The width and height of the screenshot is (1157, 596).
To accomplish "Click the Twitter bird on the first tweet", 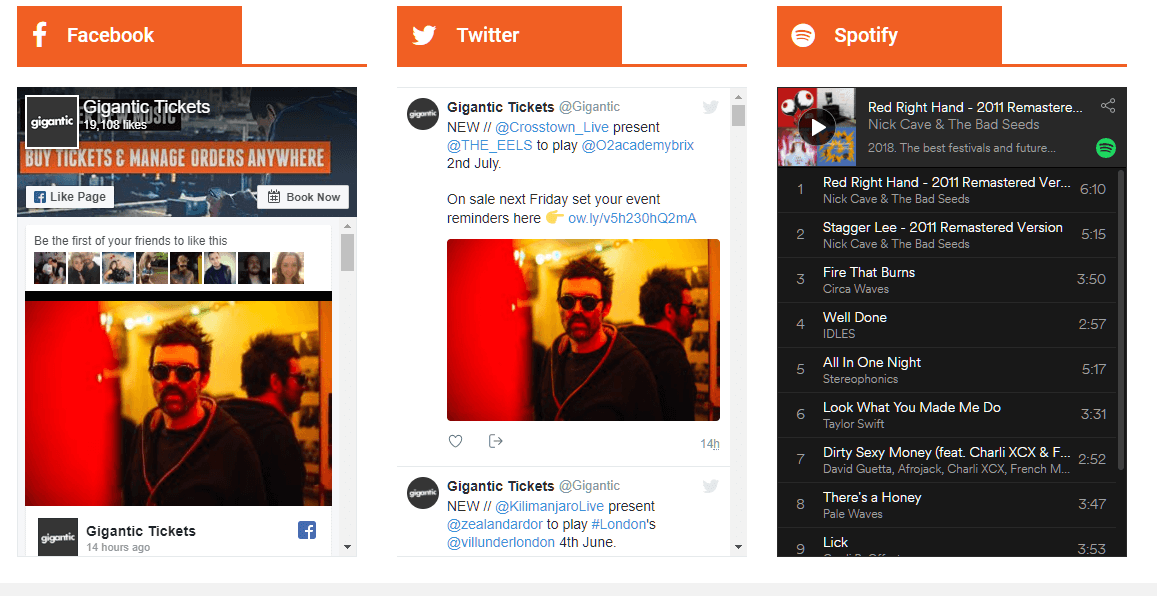I will click(710, 107).
